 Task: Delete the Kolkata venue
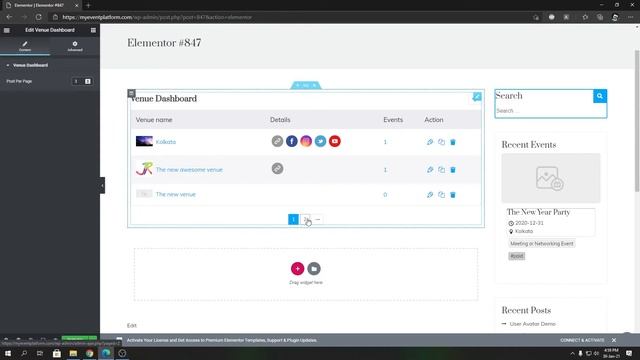[453, 142]
